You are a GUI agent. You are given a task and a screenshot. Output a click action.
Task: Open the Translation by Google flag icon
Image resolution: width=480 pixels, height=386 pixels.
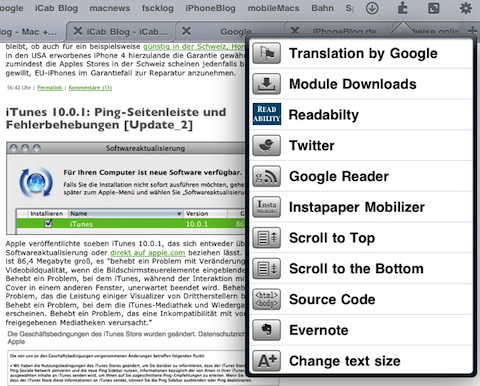tap(266, 53)
